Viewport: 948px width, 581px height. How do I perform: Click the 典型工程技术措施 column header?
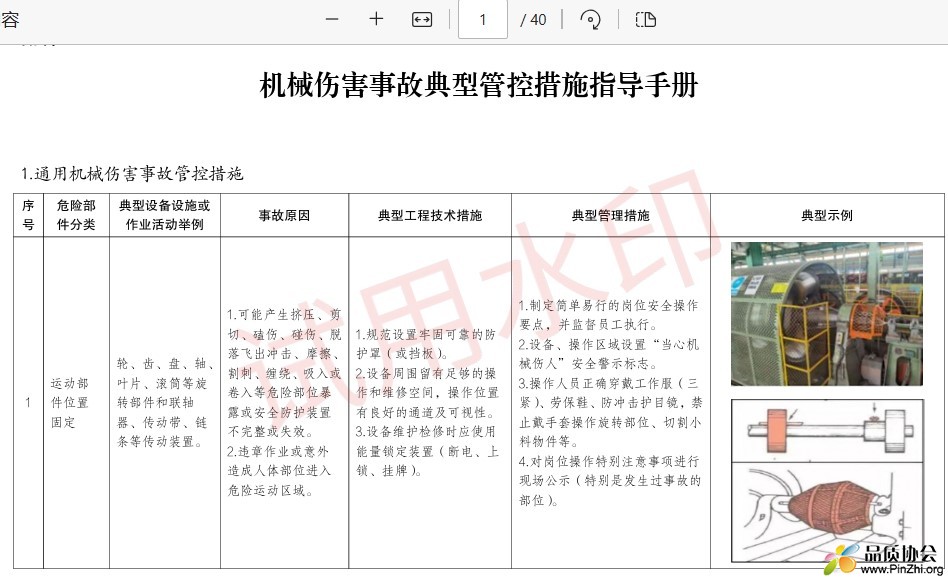[x=430, y=215]
